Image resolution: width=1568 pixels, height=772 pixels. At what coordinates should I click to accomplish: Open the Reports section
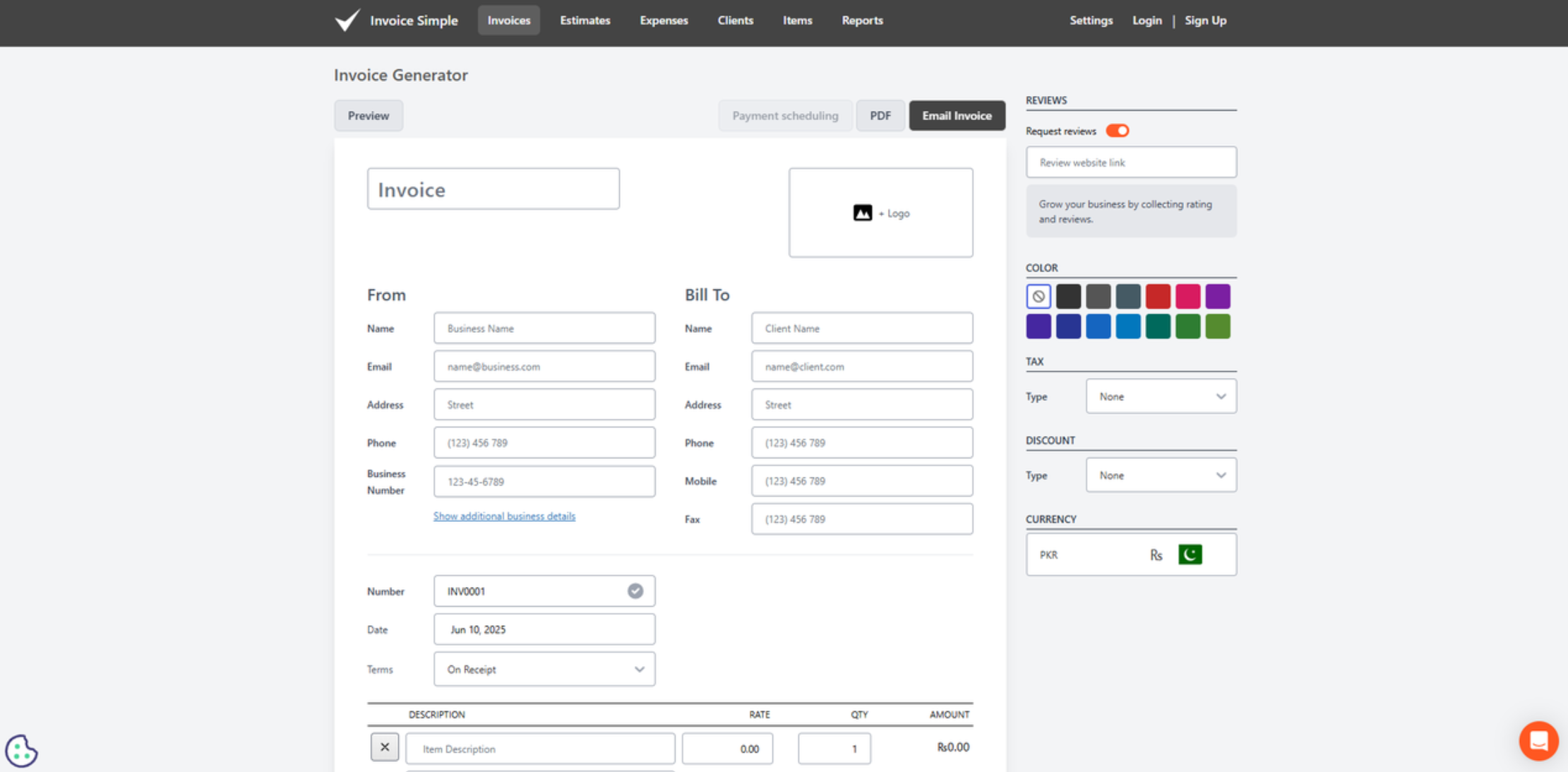(862, 20)
